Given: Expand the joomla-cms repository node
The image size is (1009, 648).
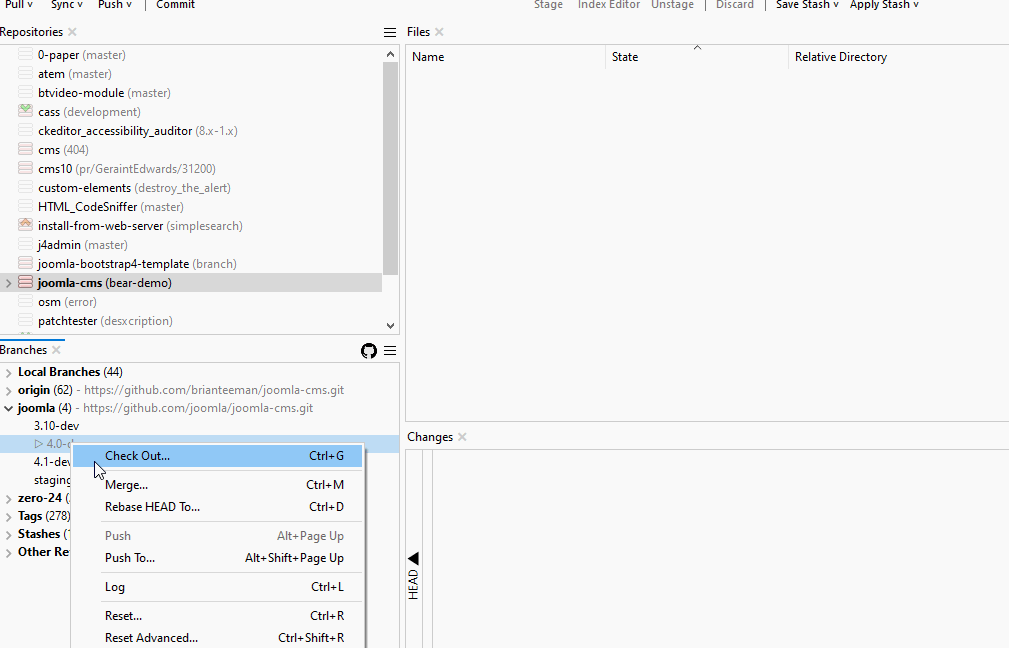Looking at the screenshot, I should pyautogui.click(x=8, y=283).
